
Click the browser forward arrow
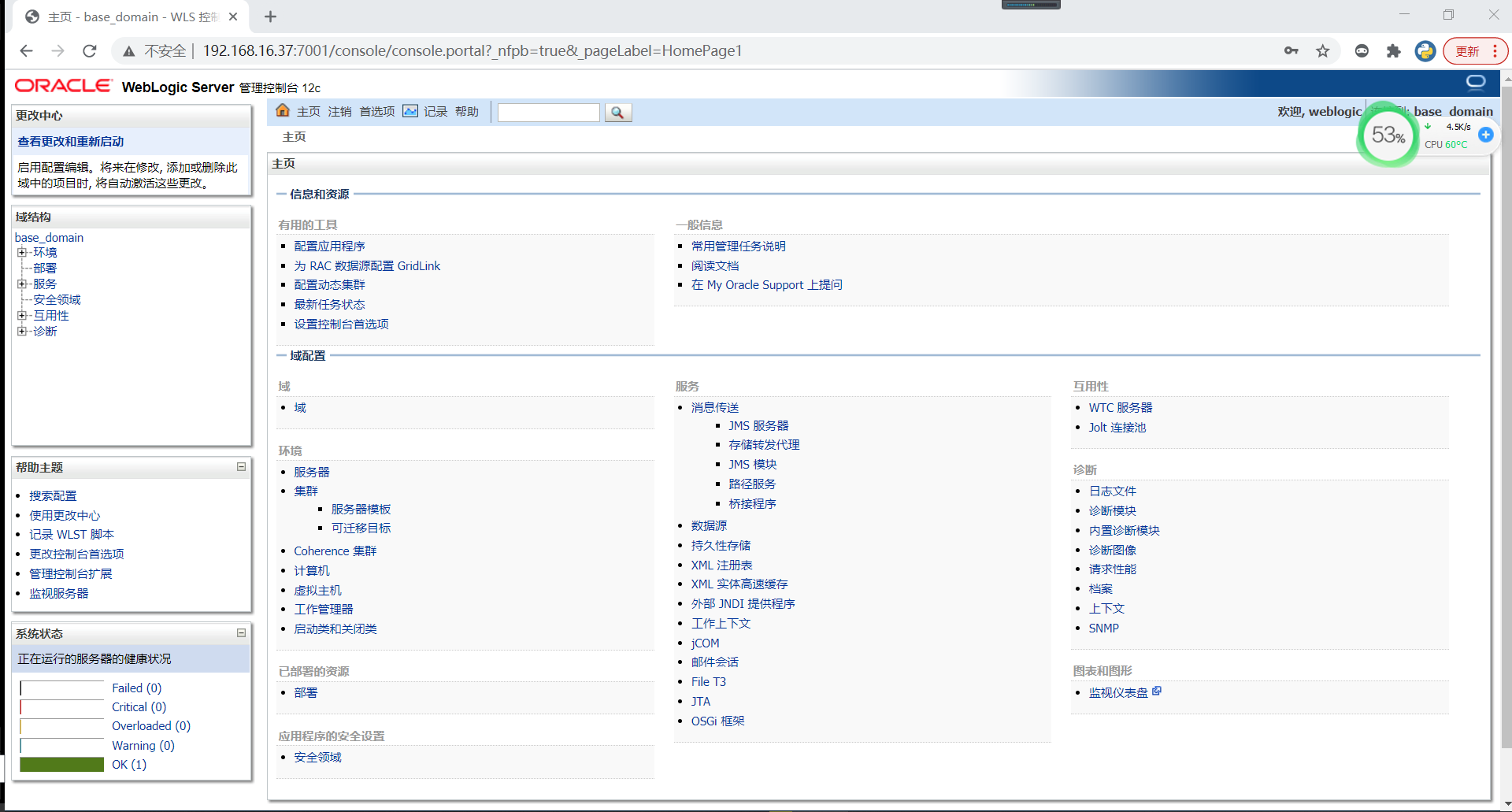[57, 51]
